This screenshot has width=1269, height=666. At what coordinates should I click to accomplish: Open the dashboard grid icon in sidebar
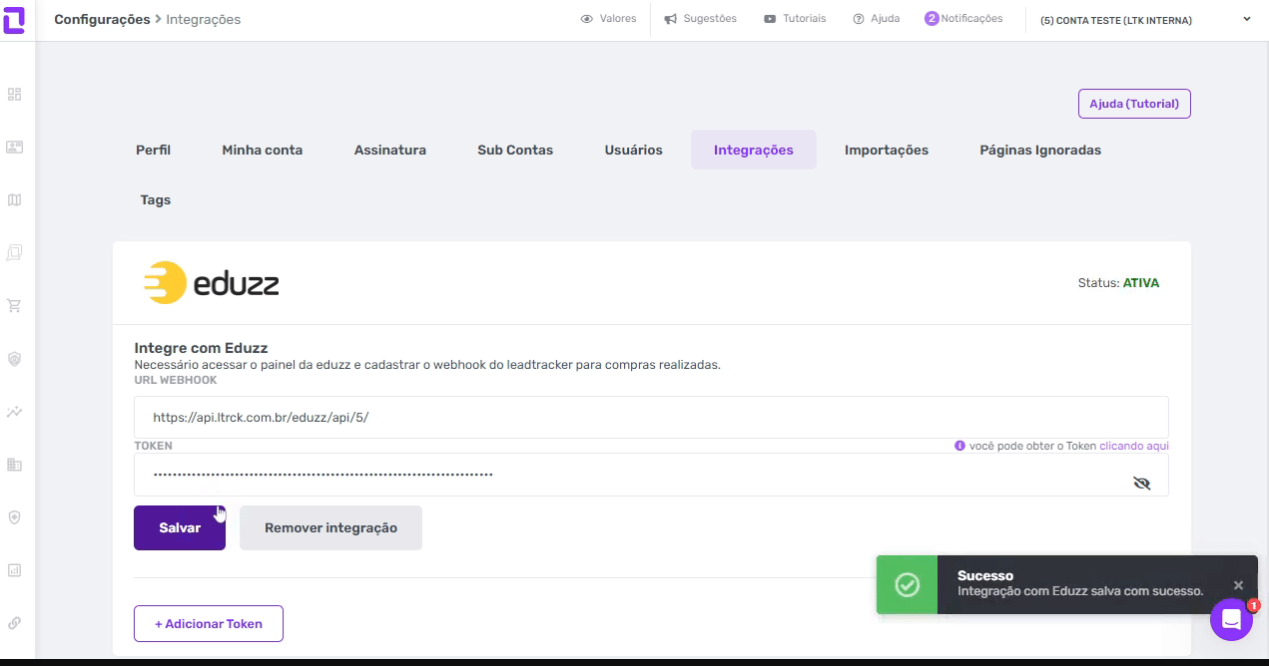point(14,94)
